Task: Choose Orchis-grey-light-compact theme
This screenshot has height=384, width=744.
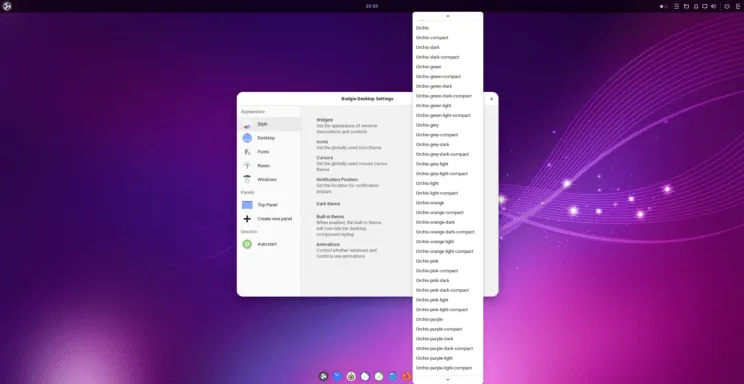Action: [448, 174]
